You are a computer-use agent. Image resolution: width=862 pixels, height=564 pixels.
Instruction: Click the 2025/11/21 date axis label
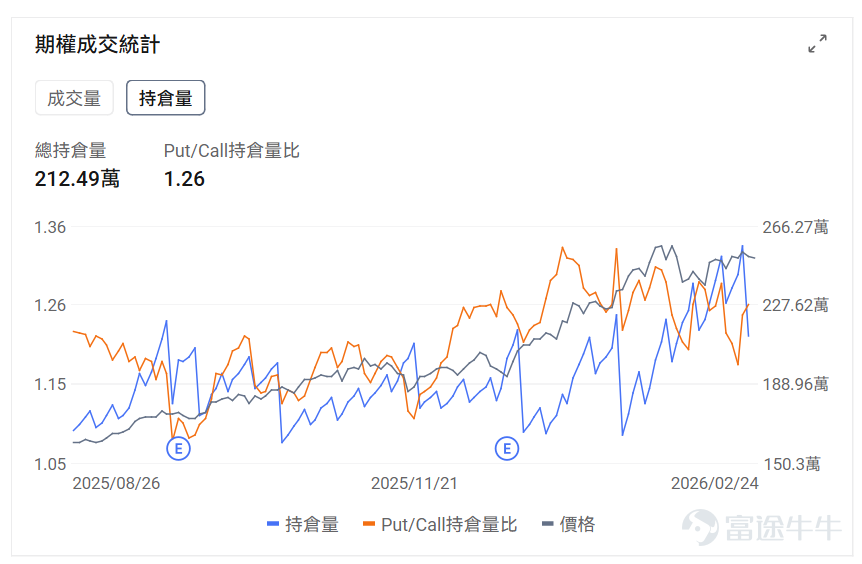(414, 483)
